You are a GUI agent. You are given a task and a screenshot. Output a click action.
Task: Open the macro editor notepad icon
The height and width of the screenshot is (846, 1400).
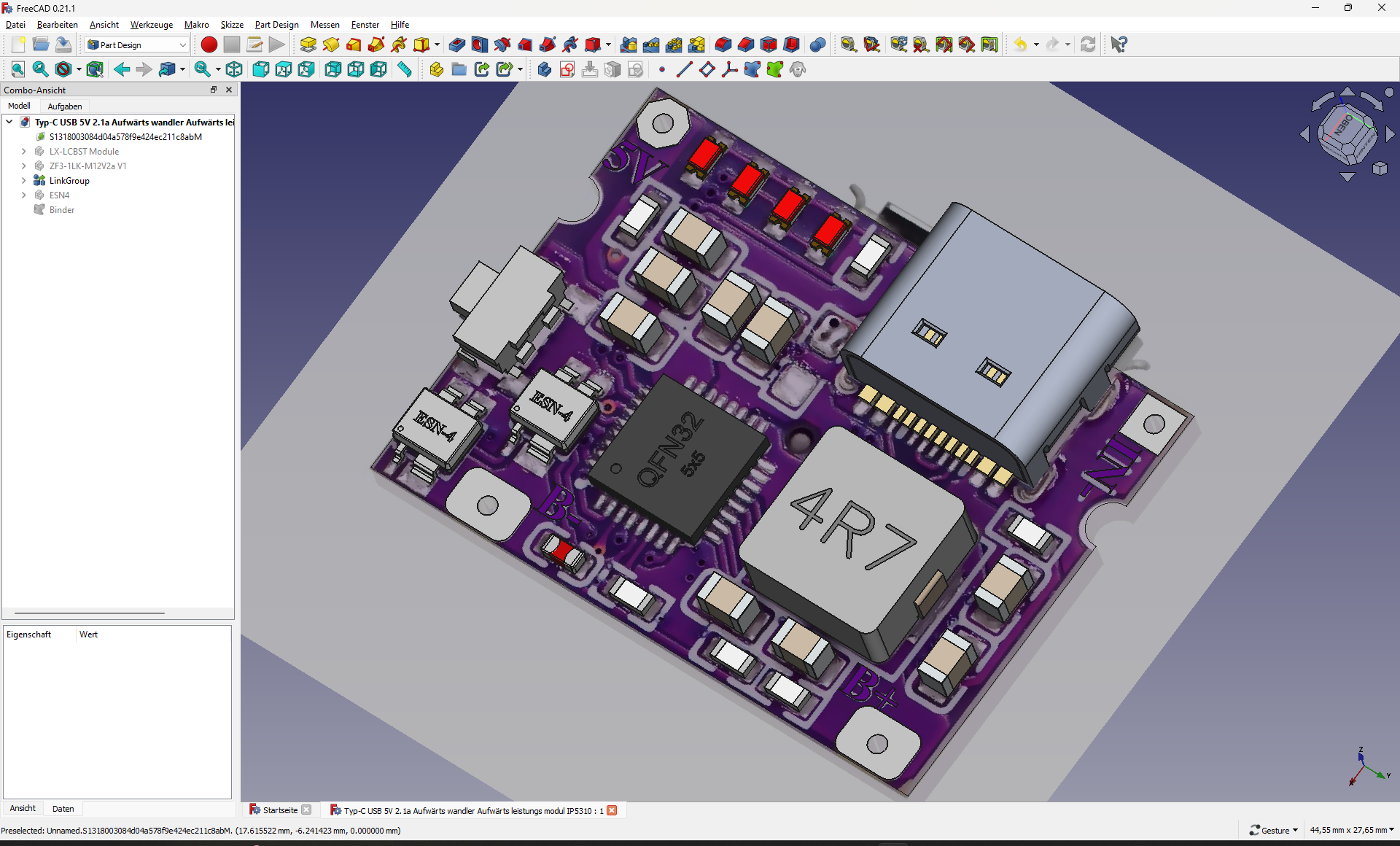[254, 44]
